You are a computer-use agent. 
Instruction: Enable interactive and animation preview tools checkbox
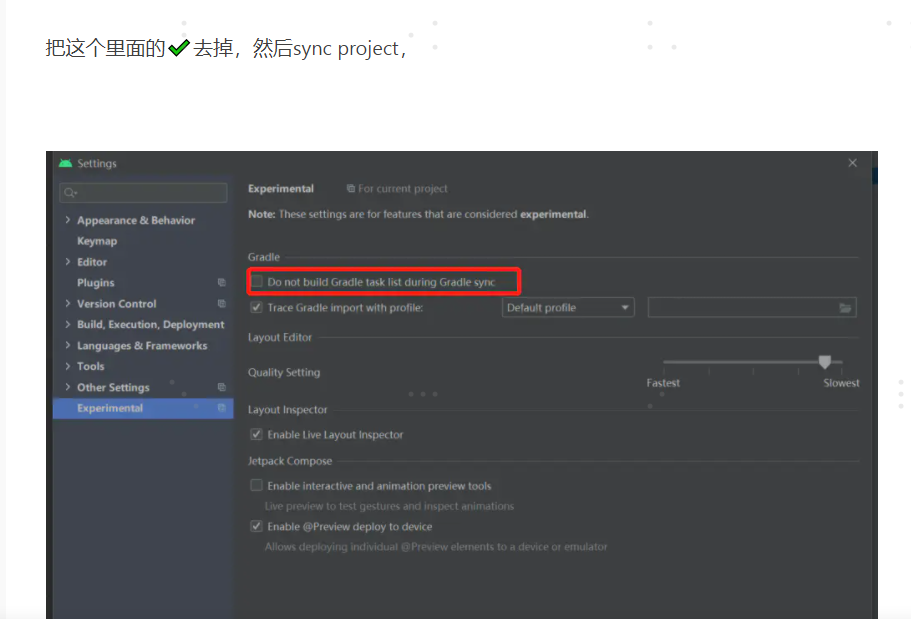tap(256, 485)
